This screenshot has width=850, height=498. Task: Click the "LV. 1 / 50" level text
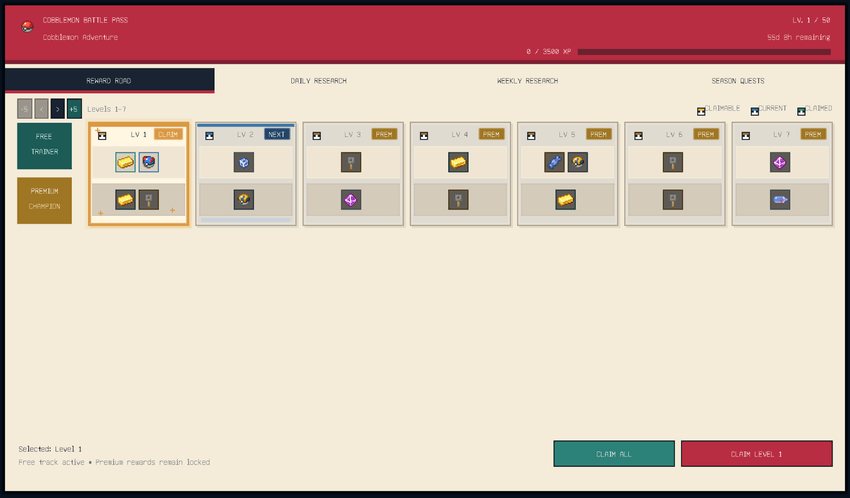tap(811, 20)
